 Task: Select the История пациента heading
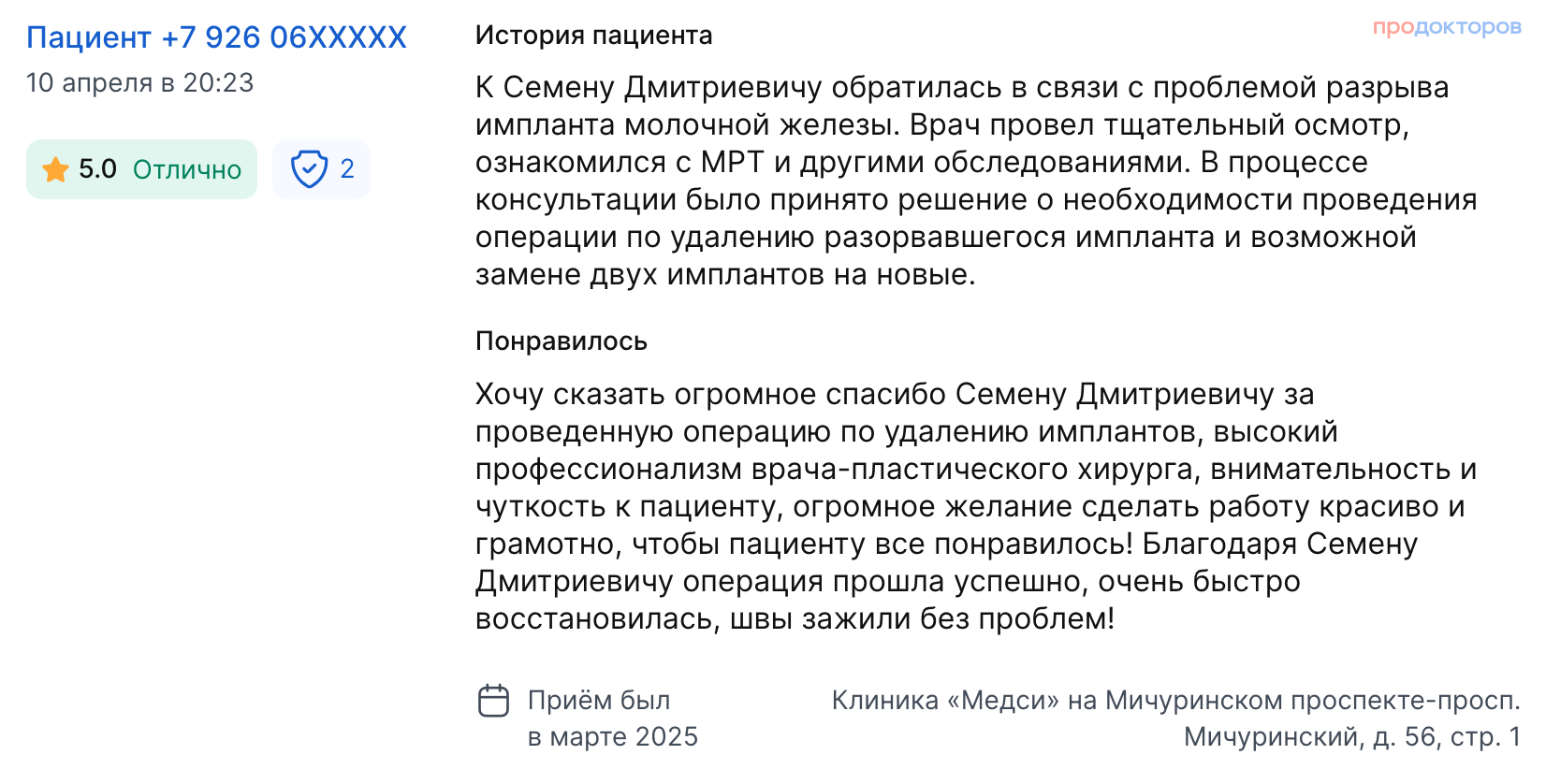click(594, 36)
